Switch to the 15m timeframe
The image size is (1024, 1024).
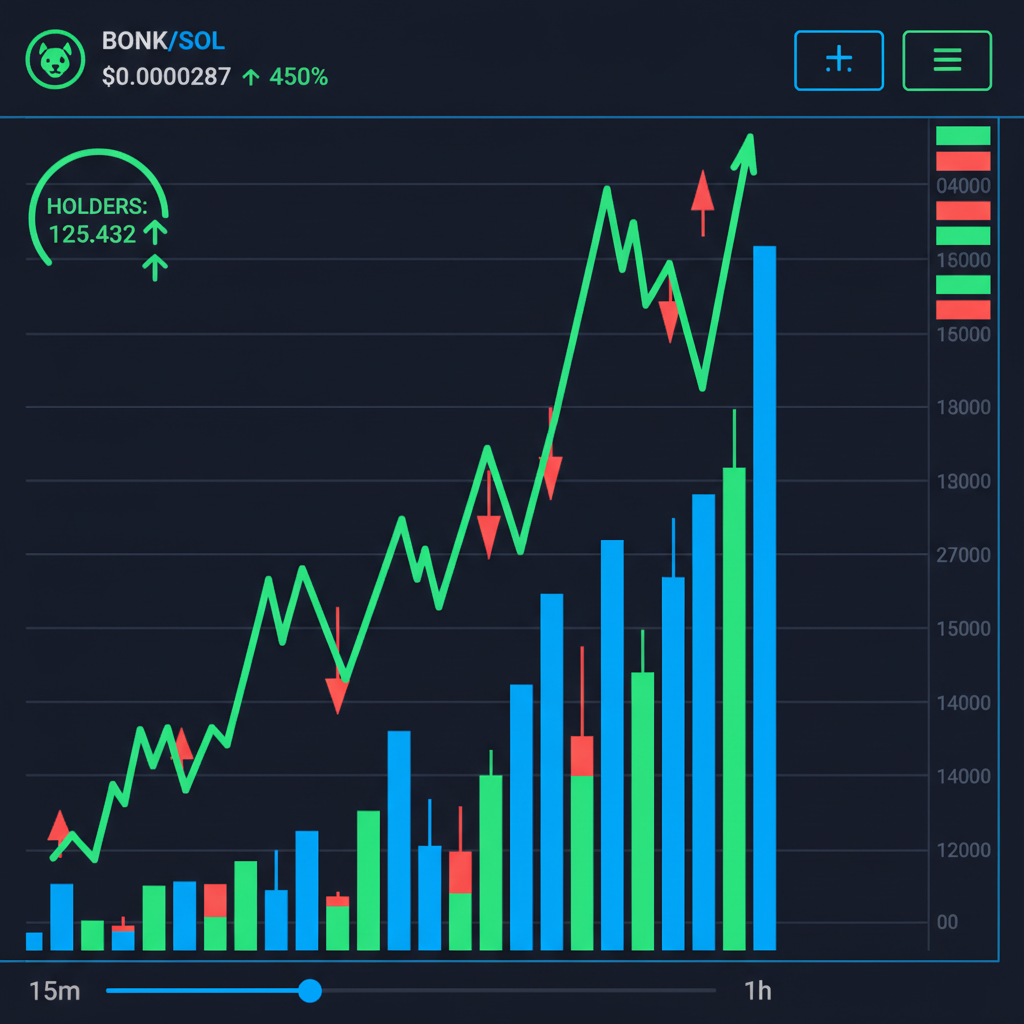pos(54,991)
